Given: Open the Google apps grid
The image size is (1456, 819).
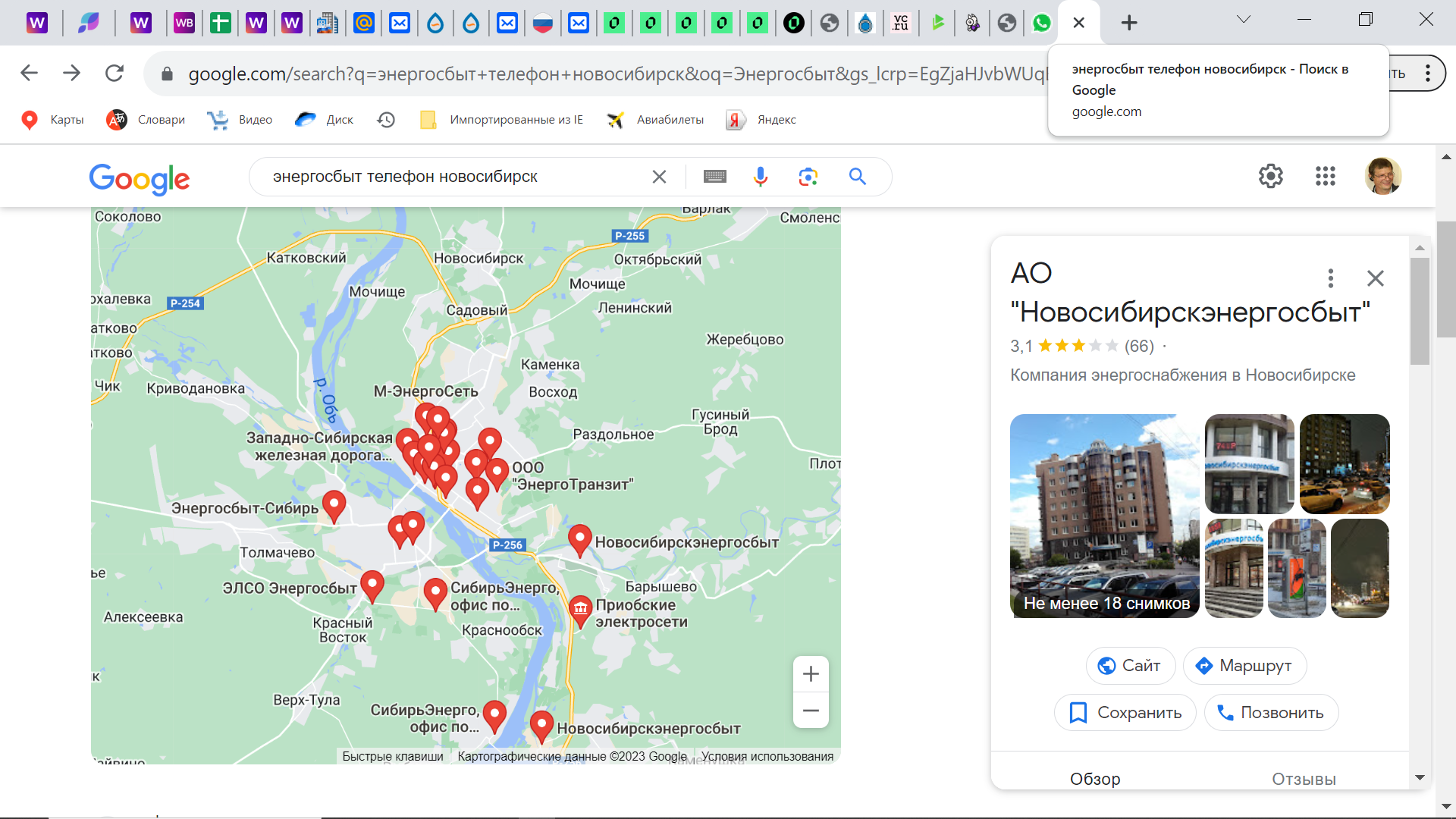Looking at the screenshot, I should (1326, 176).
